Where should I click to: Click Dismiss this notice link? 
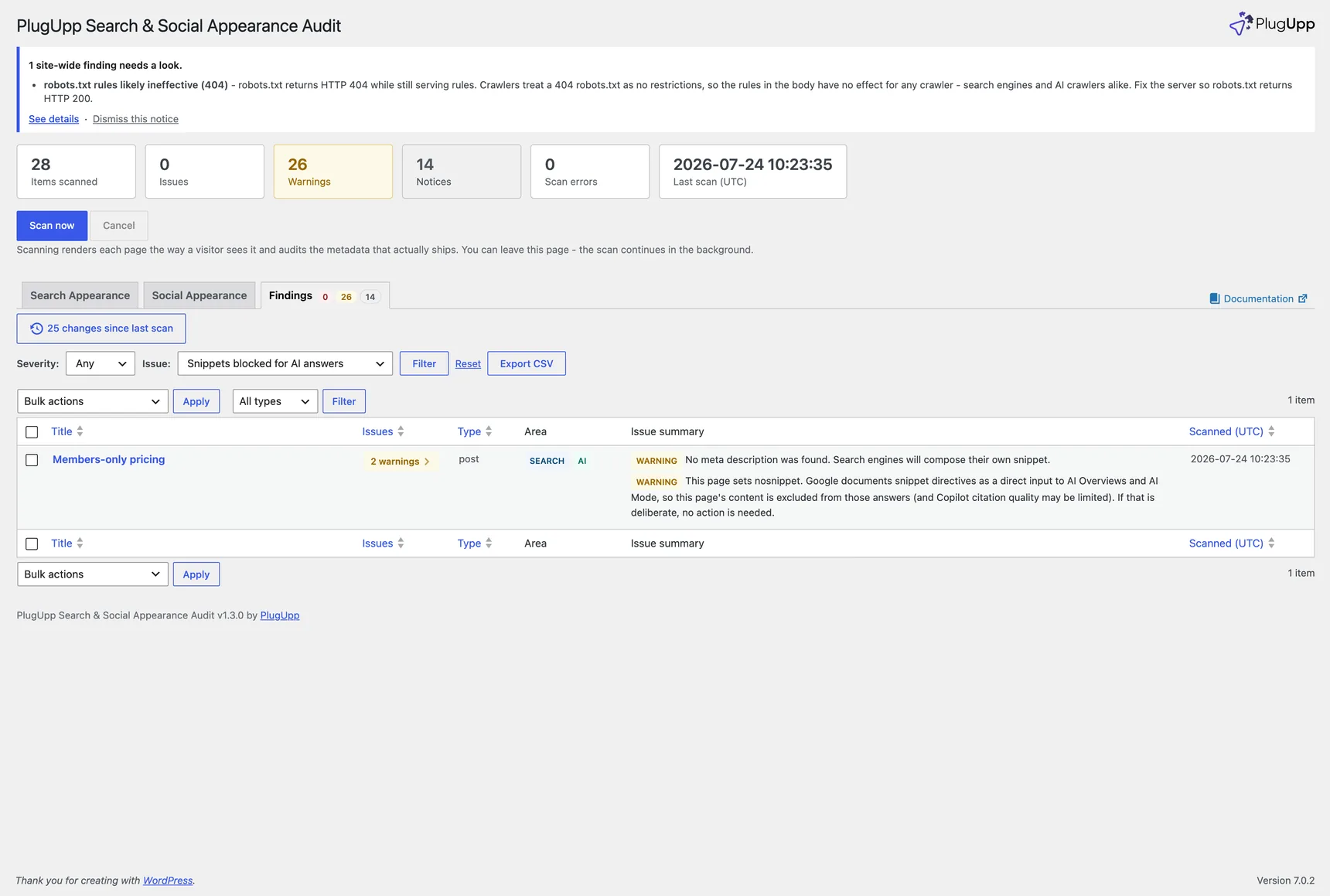135,119
